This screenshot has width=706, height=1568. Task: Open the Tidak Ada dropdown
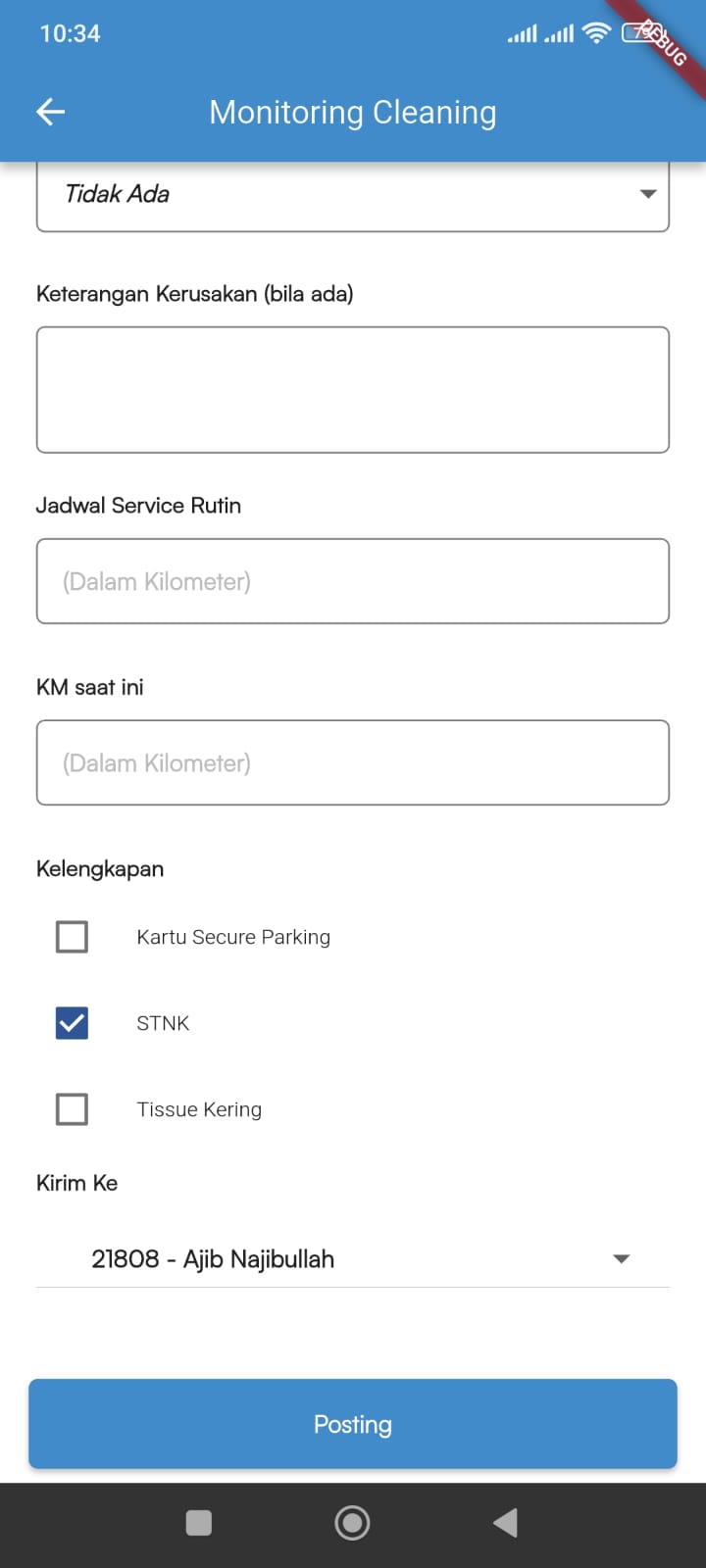pyautogui.click(x=353, y=194)
